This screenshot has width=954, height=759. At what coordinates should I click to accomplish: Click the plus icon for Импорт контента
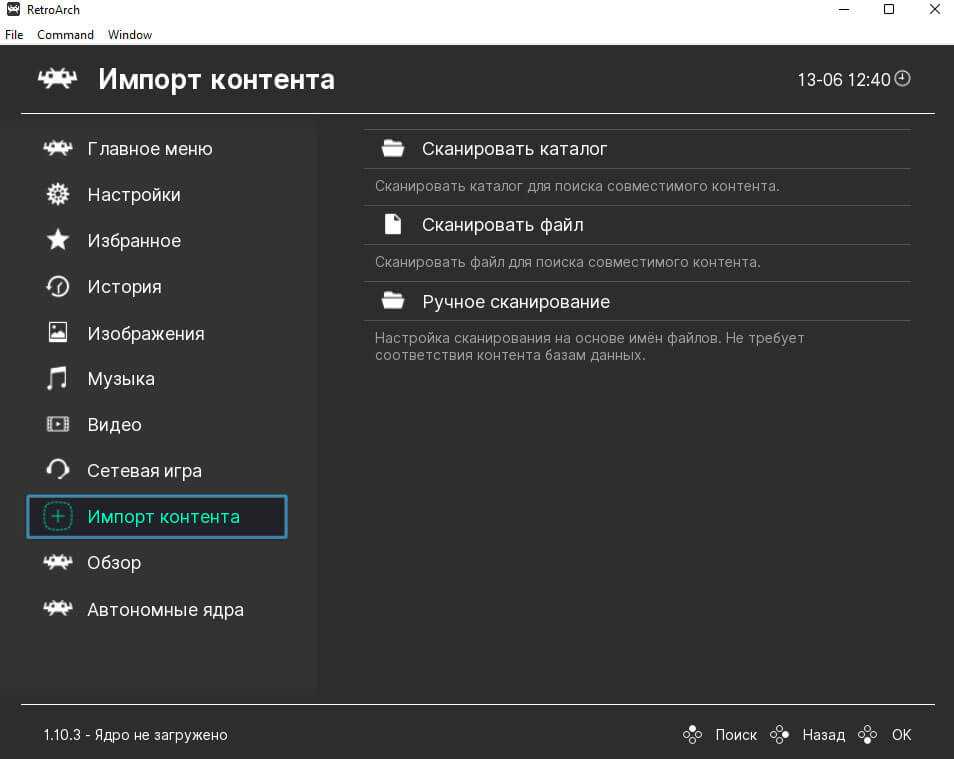(58, 517)
